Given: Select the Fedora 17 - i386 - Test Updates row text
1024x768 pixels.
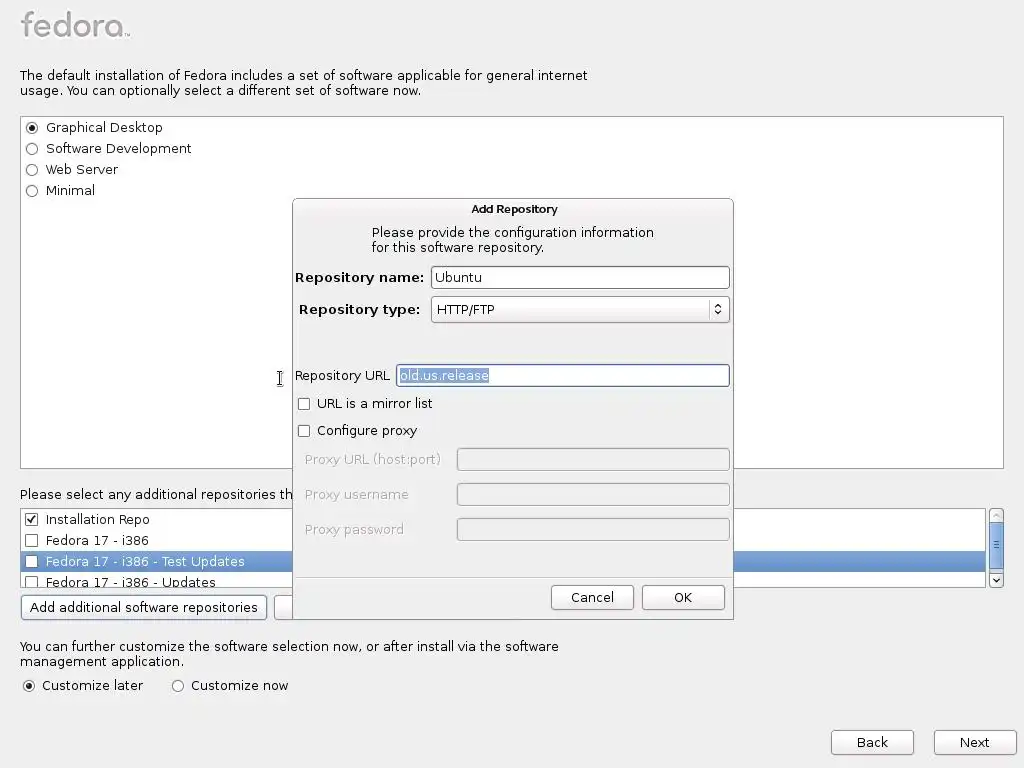Looking at the screenshot, I should point(145,562).
